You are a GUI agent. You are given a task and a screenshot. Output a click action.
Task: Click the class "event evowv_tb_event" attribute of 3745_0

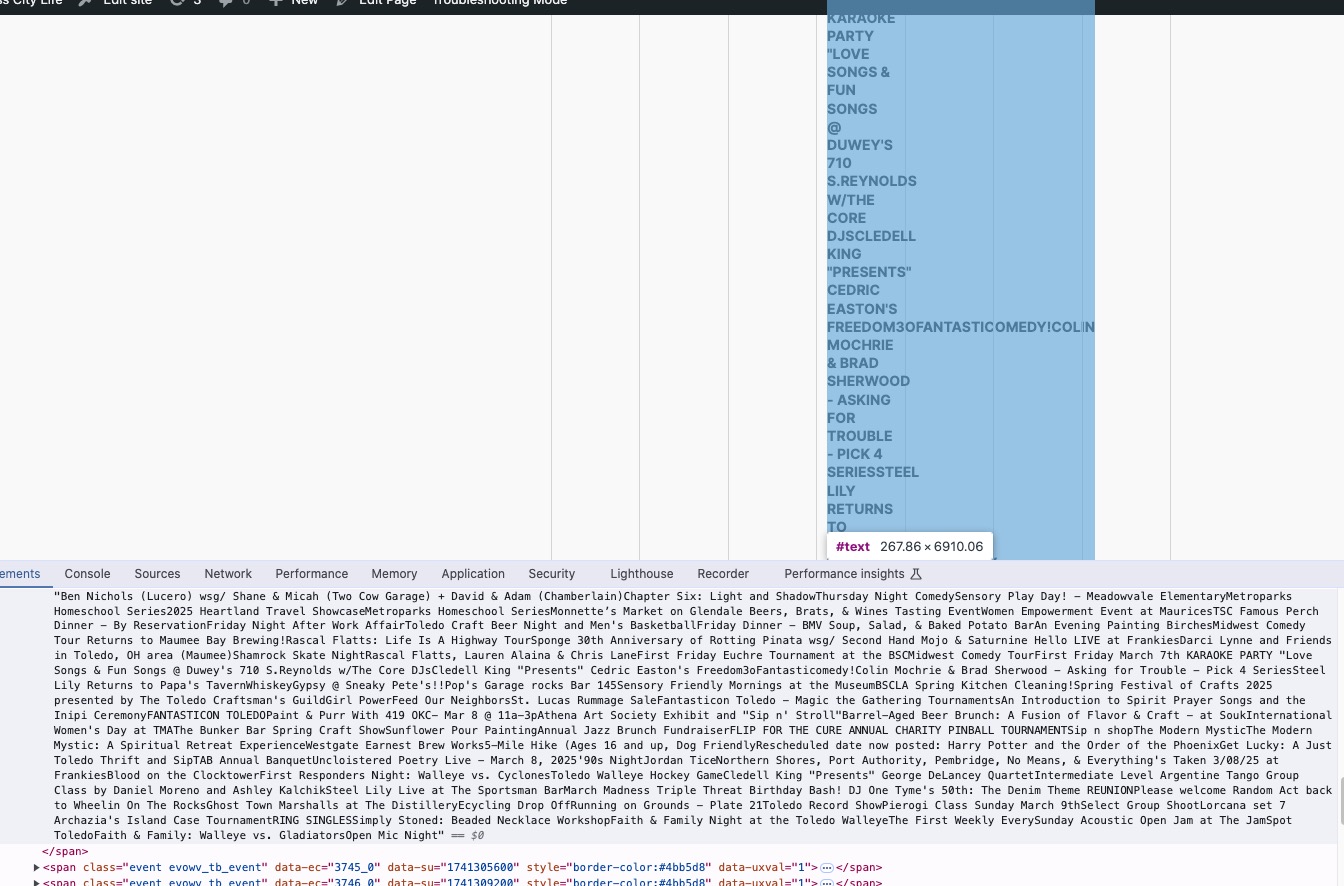[x=175, y=868]
